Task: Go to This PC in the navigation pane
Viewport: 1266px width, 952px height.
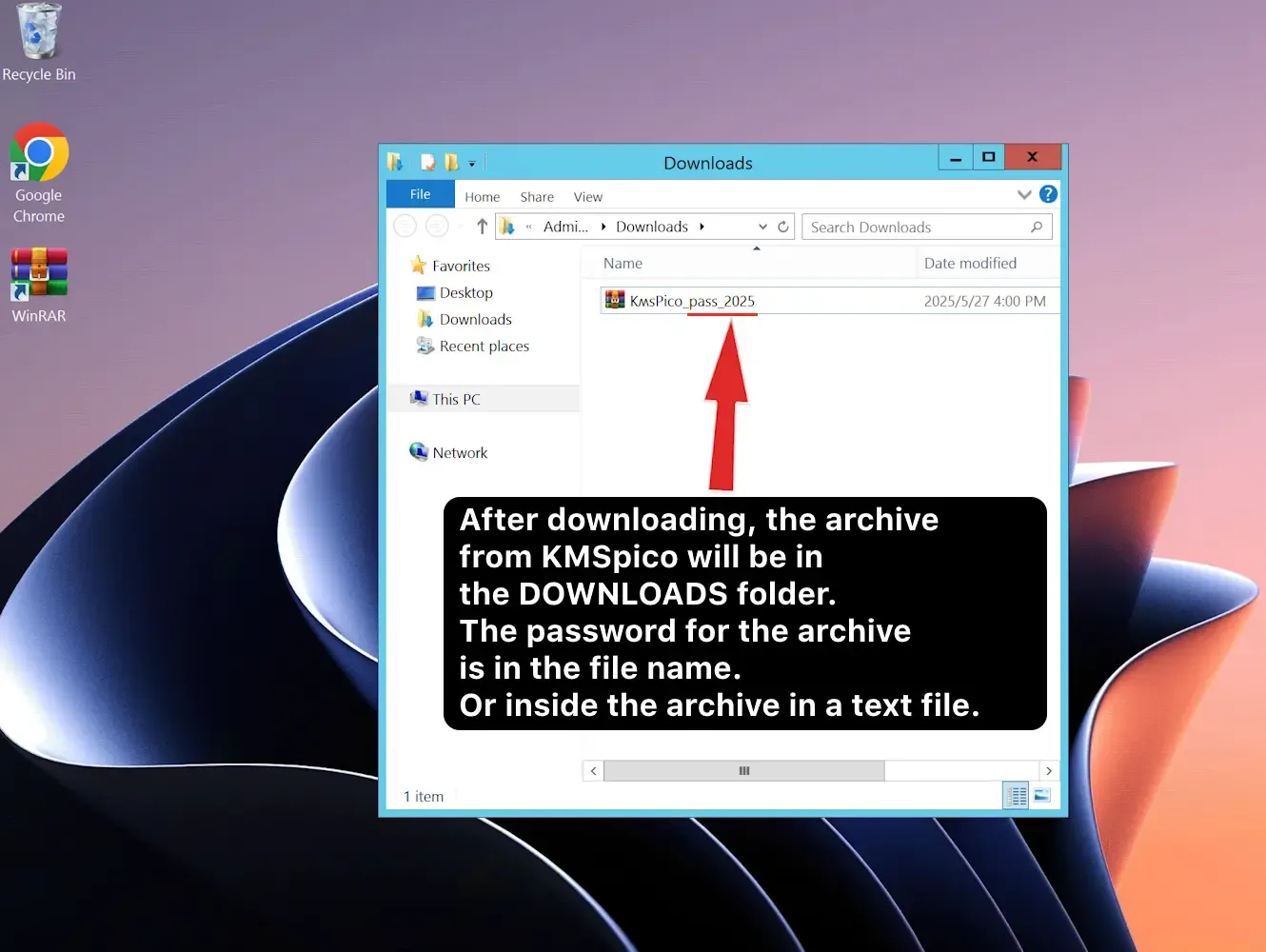Action: click(x=454, y=398)
